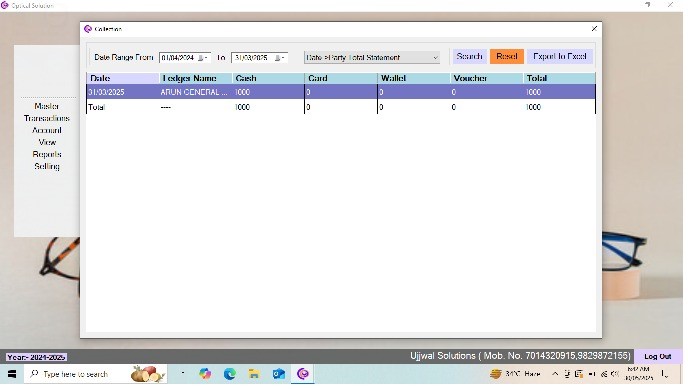Export the collection report to Excel
Image resolution: width=688 pixels, height=389 pixels.
[560, 57]
